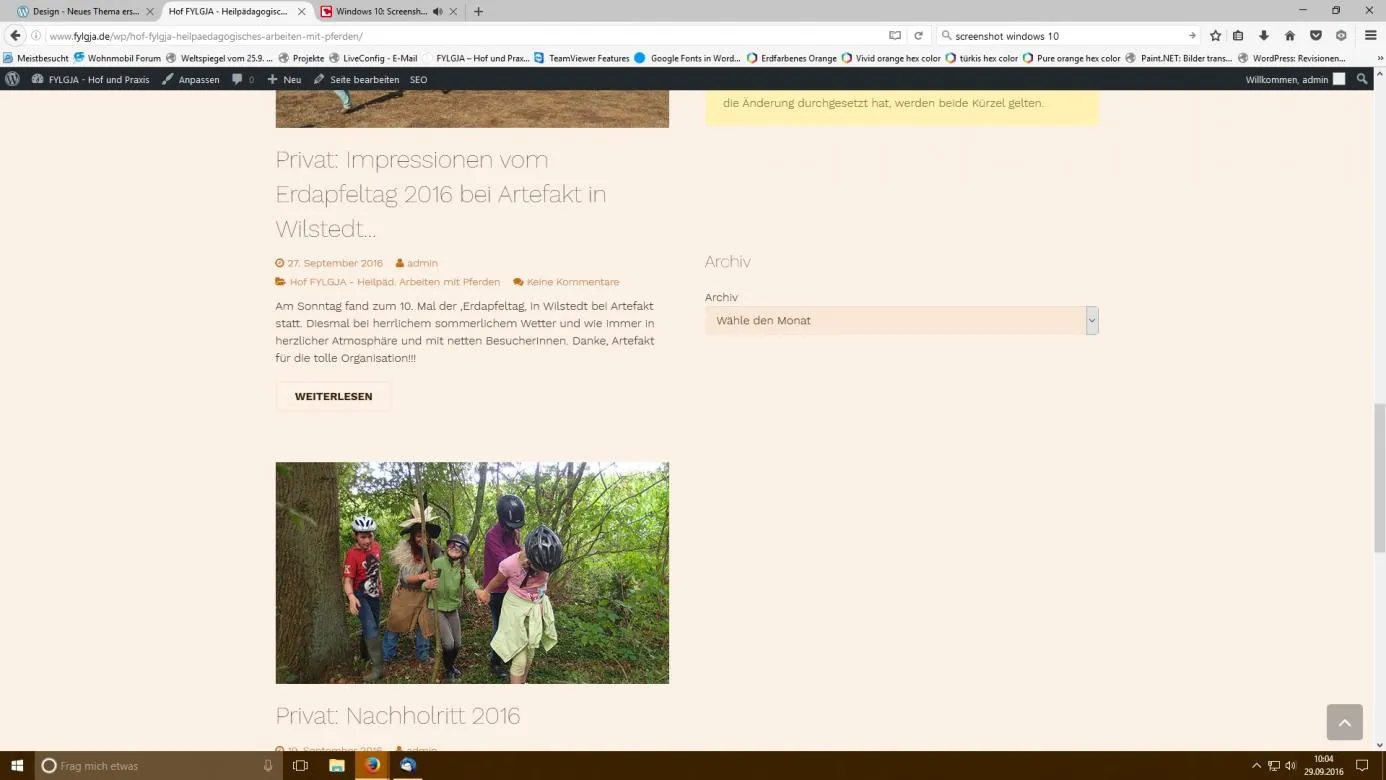Viewport: 1386px width, 780px height.
Task: Open the Firefox downloads arrow
Action: click(1264, 36)
